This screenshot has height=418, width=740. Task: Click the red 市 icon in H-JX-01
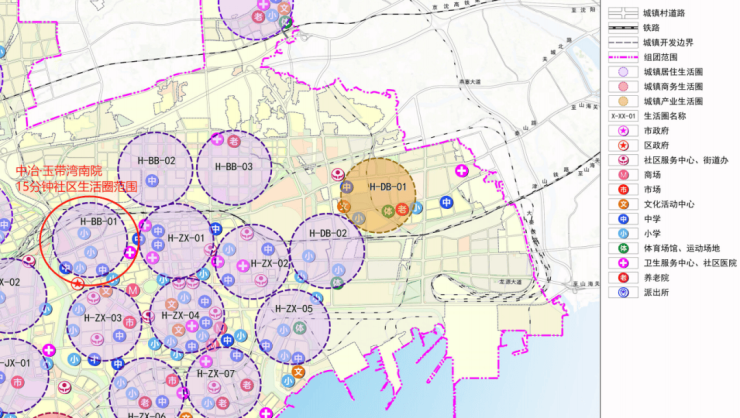click(x=17, y=382)
